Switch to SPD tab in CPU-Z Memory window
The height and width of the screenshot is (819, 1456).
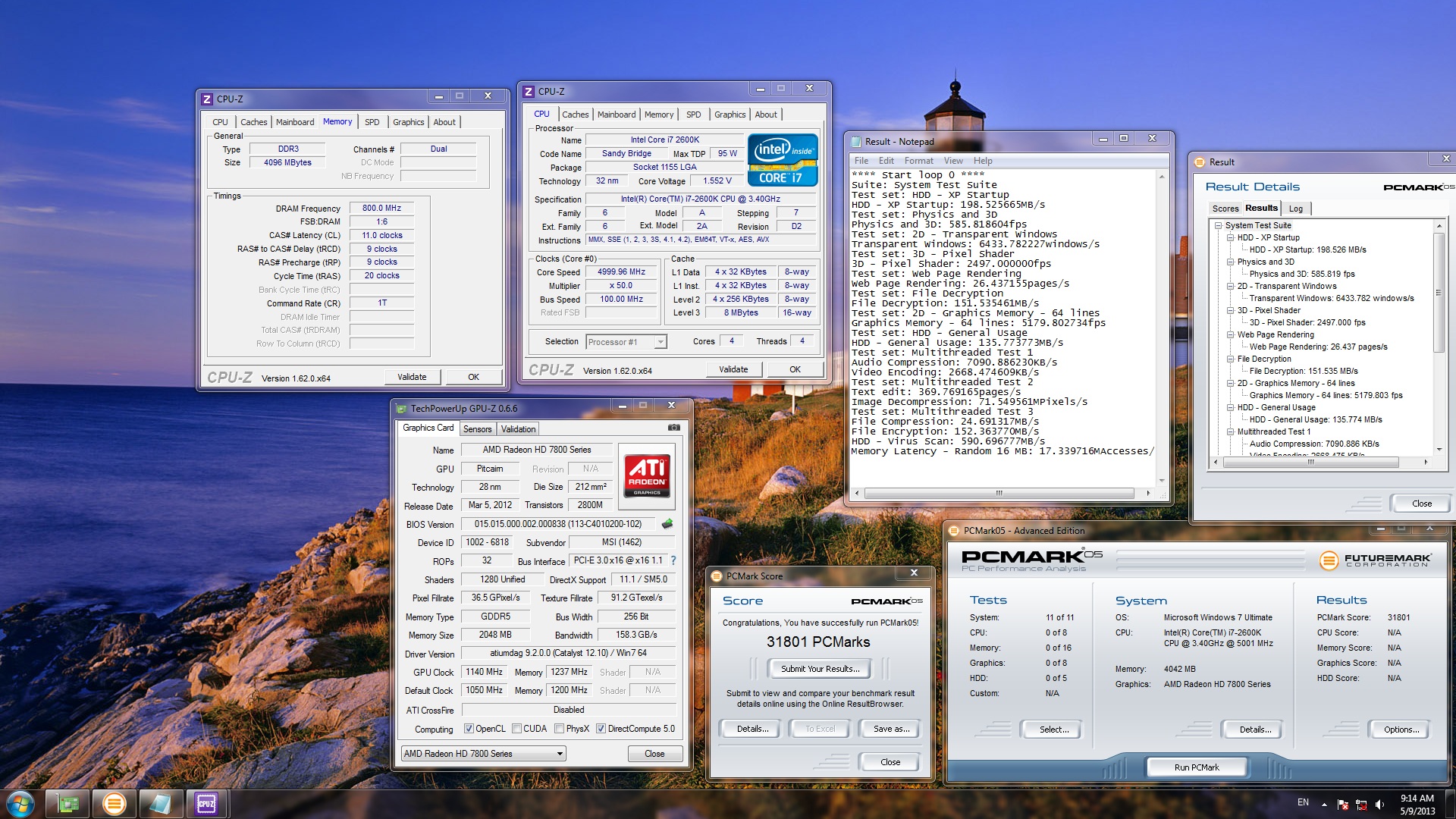[x=372, y=122]
